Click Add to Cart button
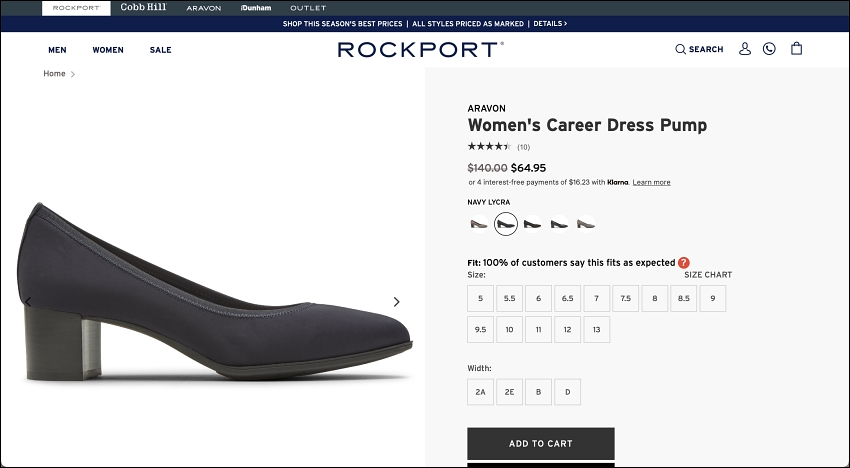The height and width of the screenshot is (468, 850). 540,444
